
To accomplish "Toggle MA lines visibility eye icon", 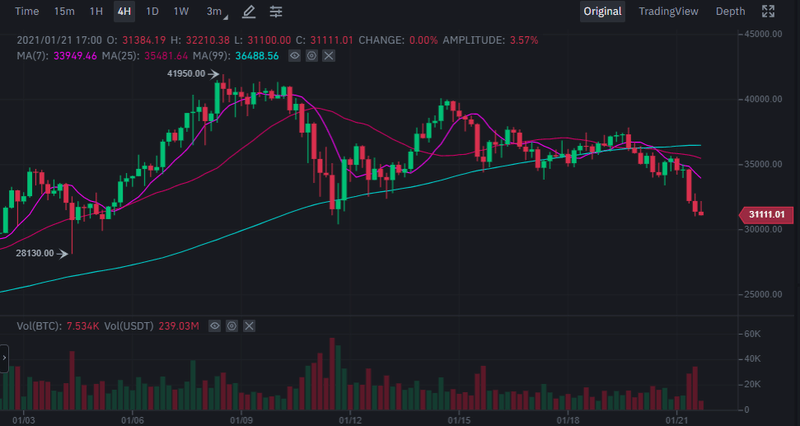I will point(295,55).
